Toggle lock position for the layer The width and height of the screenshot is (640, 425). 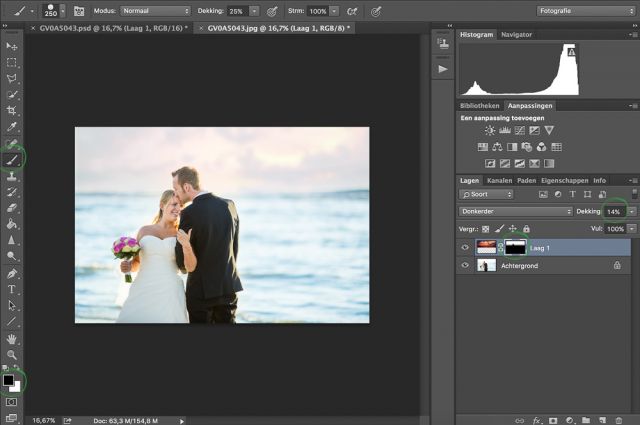[513, 229]
